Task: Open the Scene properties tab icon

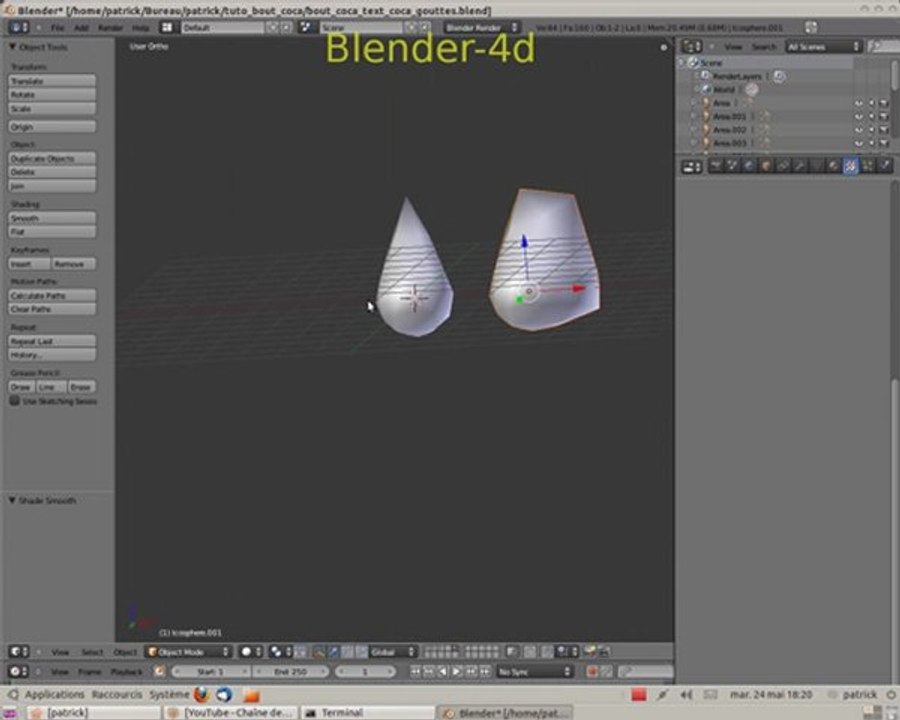Action: pyautogui.click(x=733, y=166)
